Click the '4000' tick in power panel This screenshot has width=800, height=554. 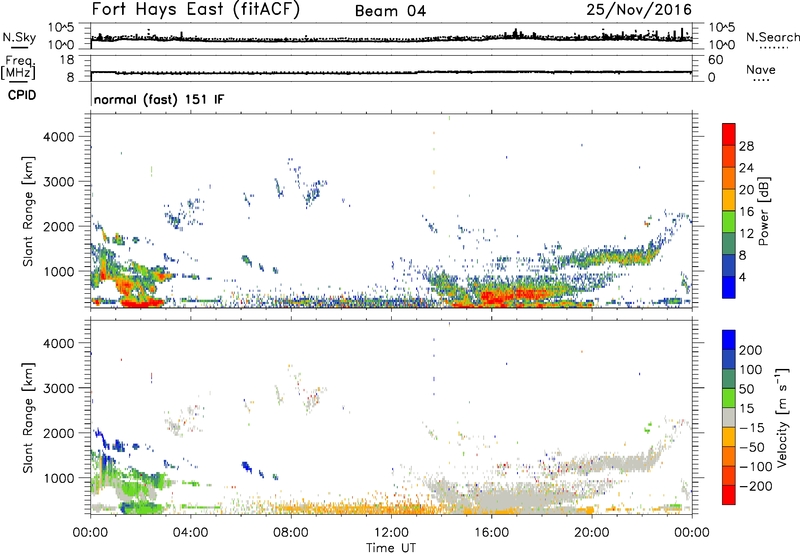coord(59,137)
